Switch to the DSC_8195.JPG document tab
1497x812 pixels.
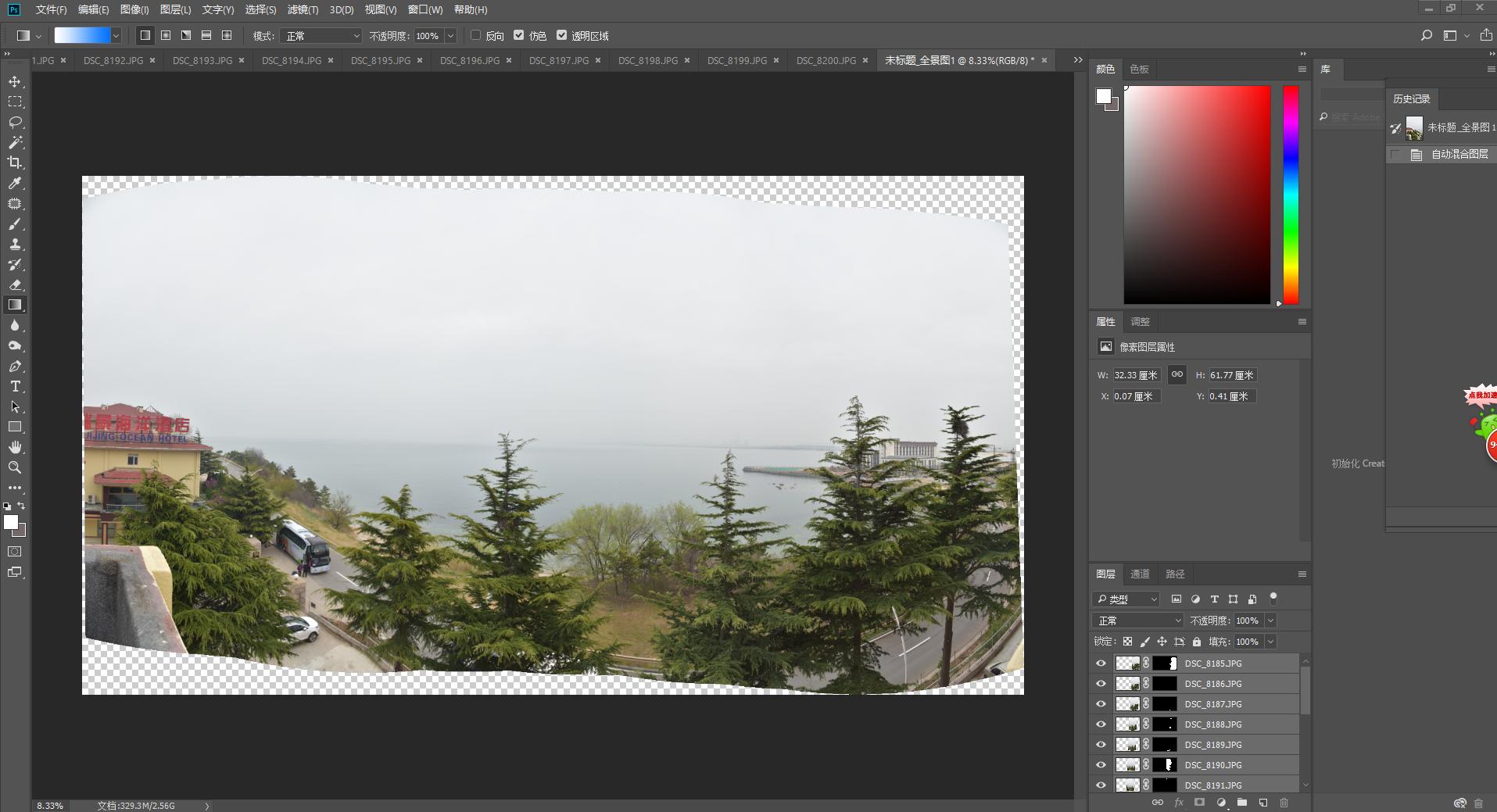click(381, 60)
